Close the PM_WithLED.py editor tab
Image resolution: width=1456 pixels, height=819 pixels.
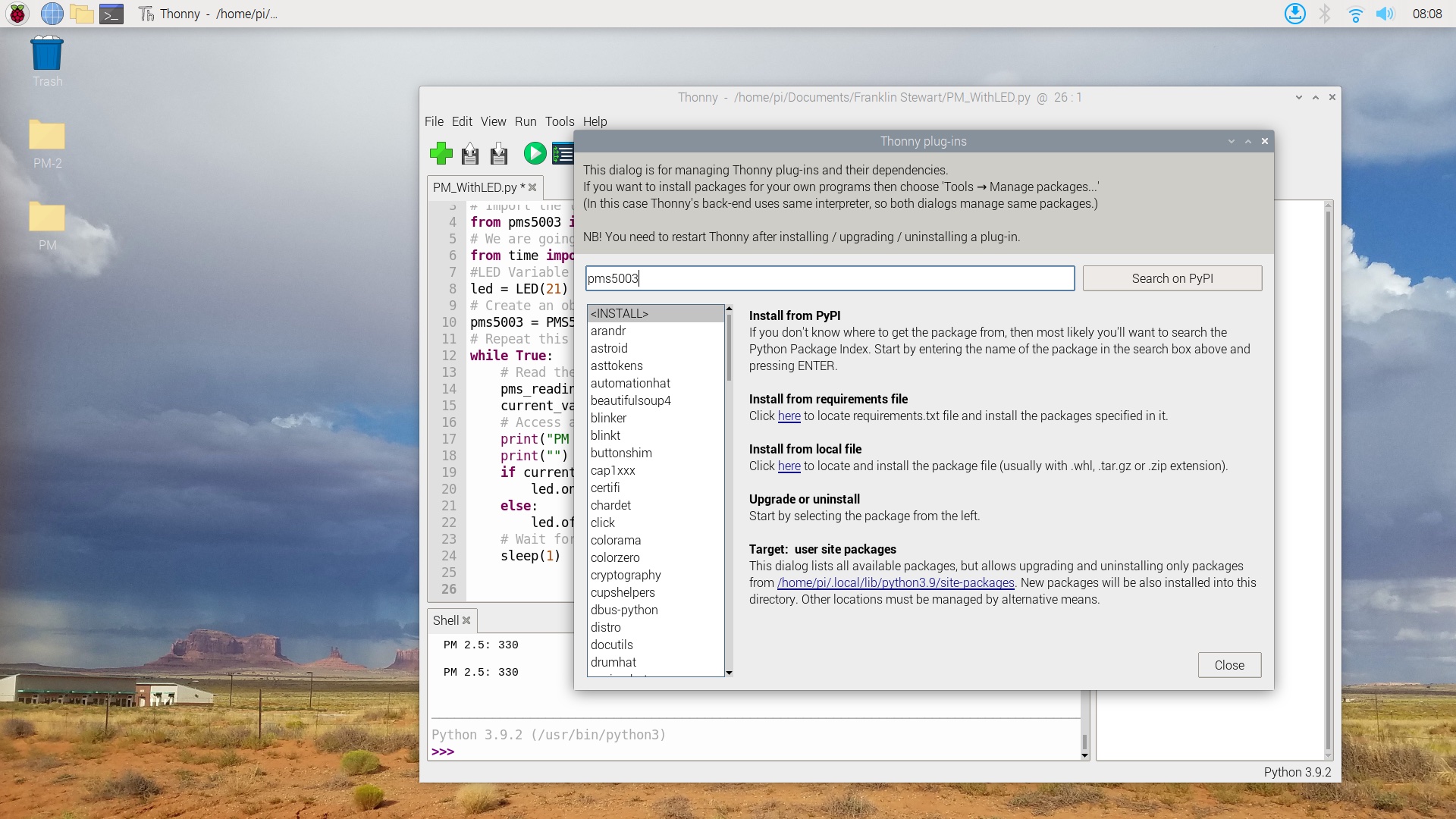(532, 187)
